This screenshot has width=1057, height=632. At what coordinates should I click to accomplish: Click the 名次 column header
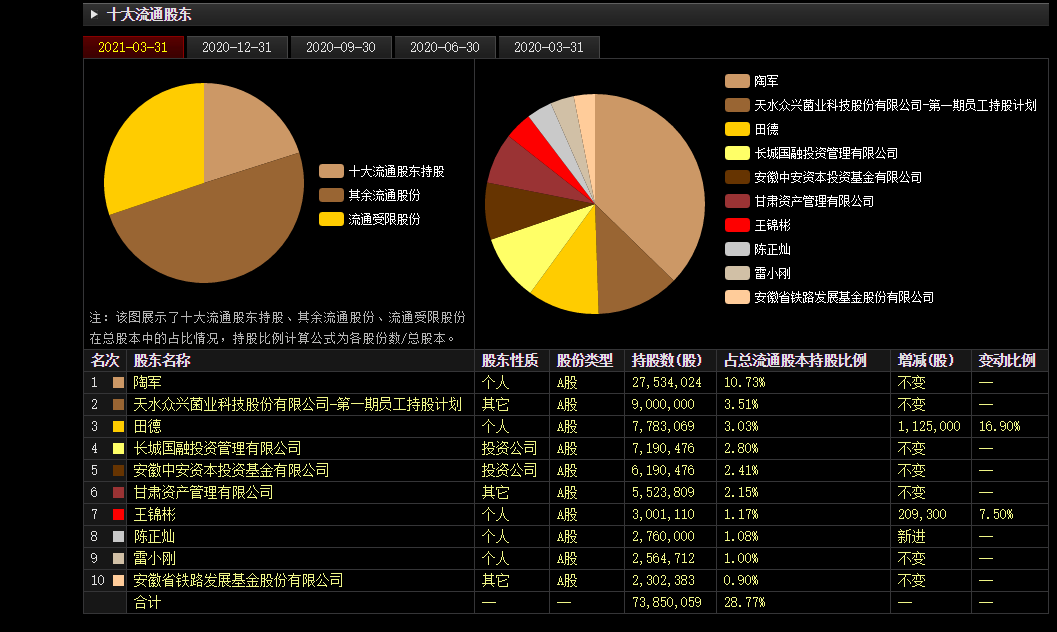[105, 360]
